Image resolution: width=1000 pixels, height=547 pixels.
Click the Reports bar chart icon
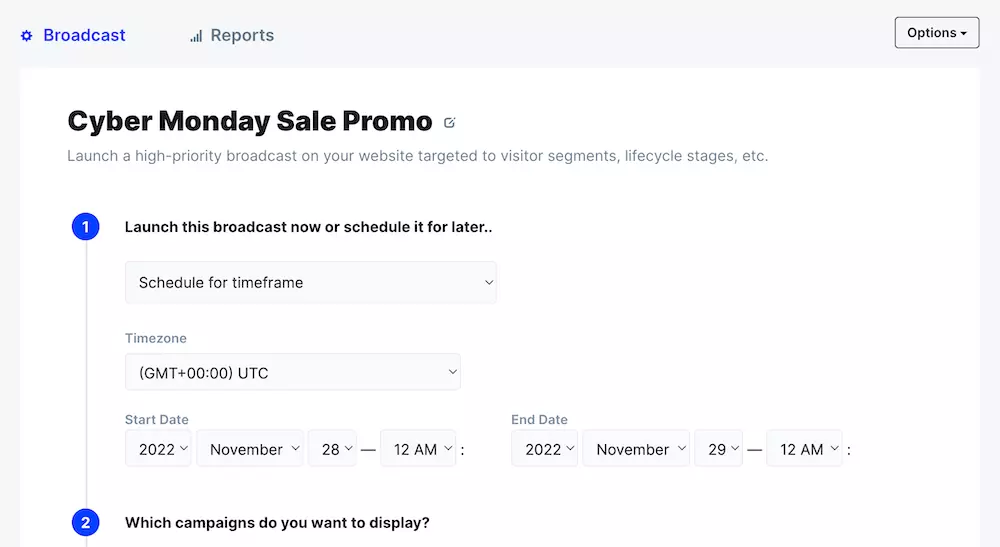click(x=196, y=36)
